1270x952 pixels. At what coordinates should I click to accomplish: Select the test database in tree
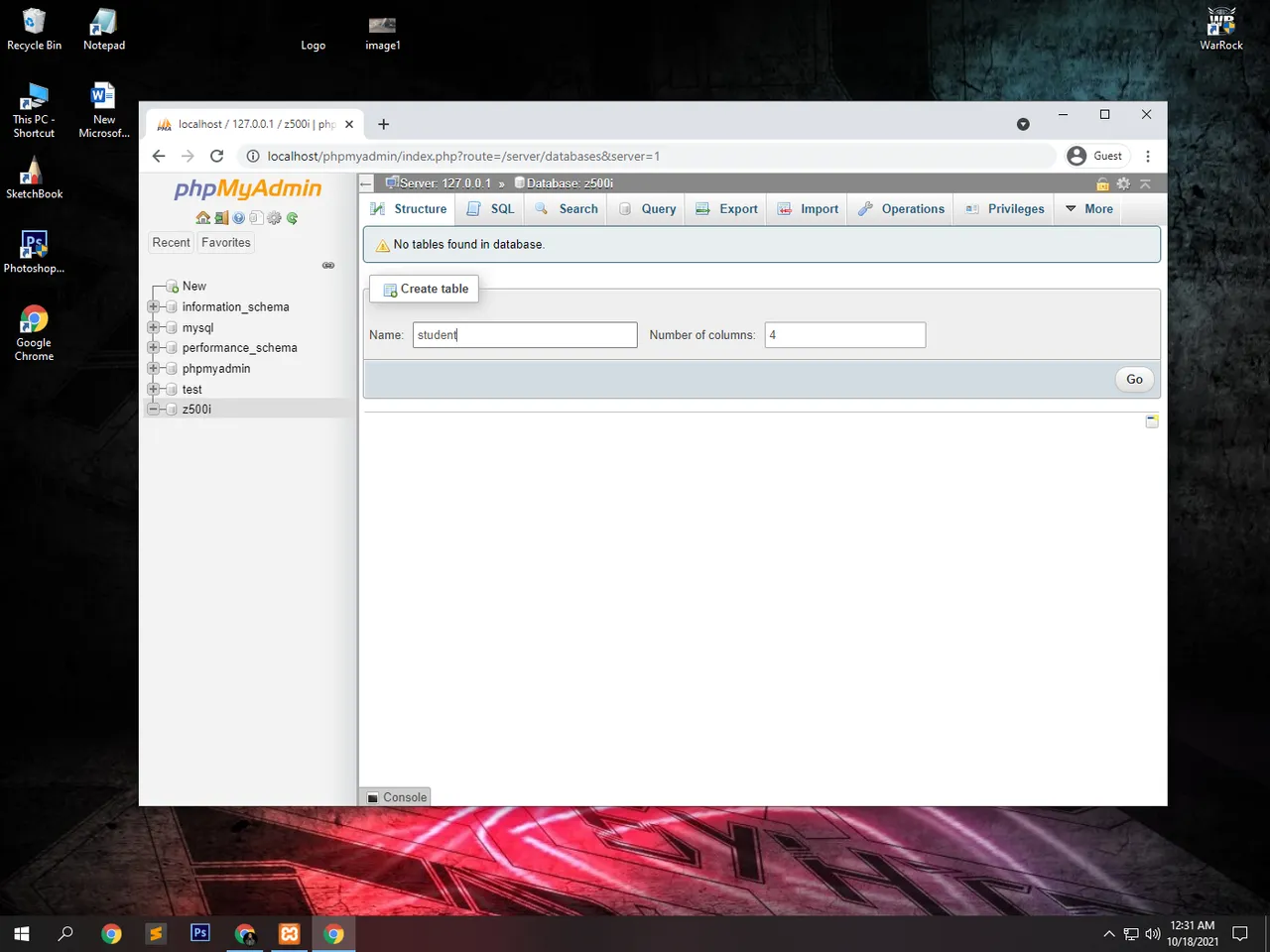pyautogui.click(x=191, y=389)
